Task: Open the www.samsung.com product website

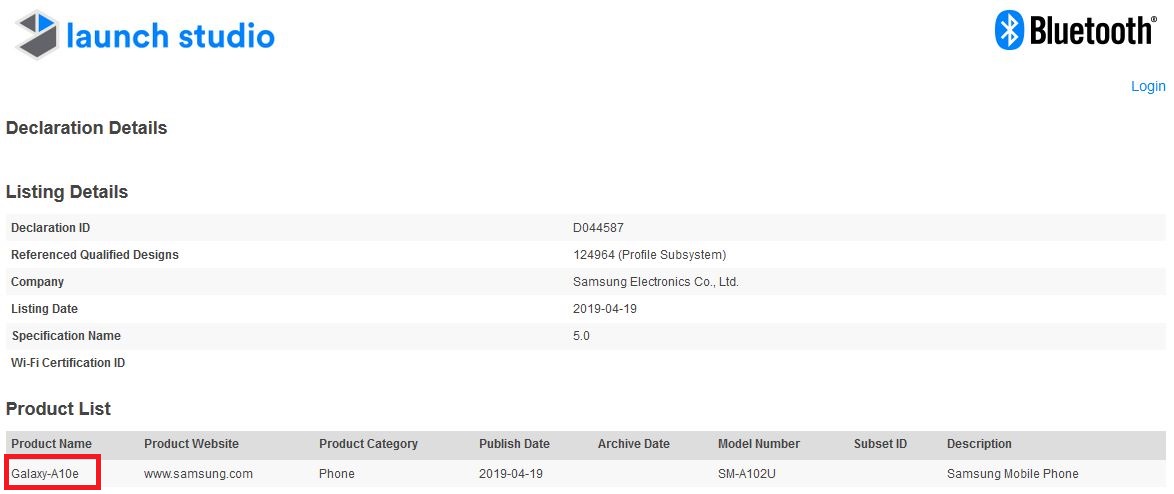Action: point(198,474)
